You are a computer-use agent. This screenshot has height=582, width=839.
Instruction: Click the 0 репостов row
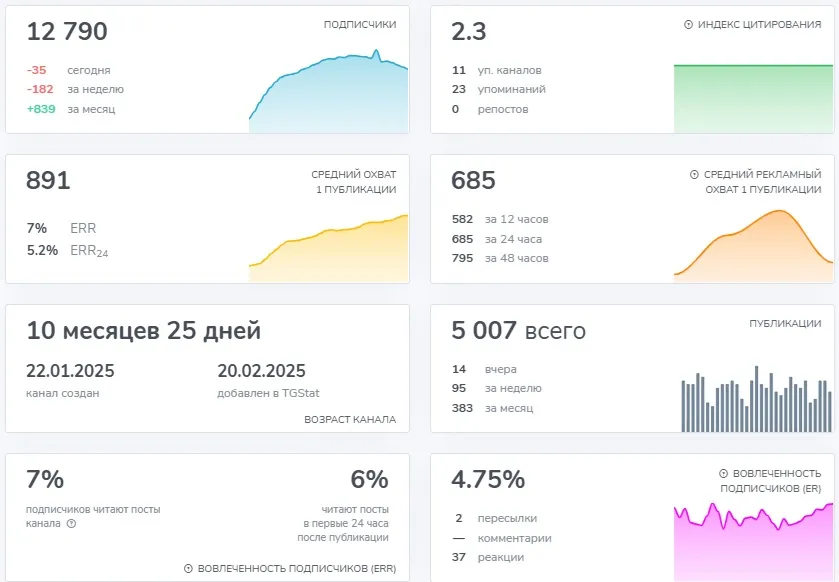coord(490,109)
